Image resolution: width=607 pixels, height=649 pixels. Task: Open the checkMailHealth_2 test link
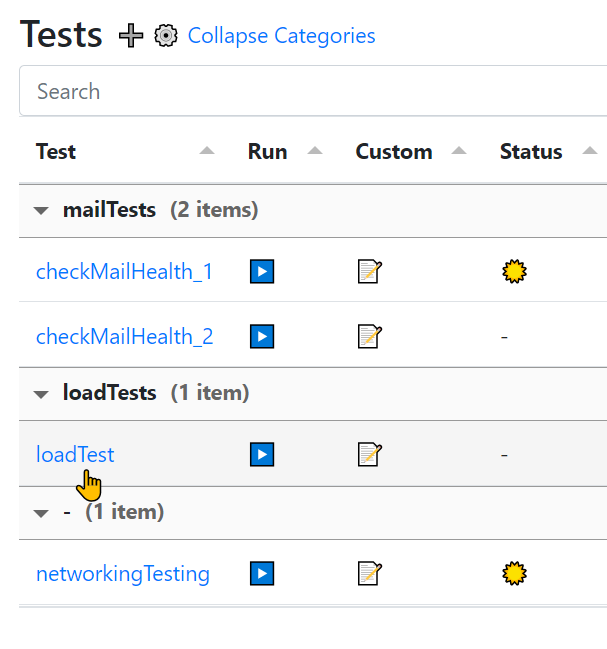[x=124, y=336]
